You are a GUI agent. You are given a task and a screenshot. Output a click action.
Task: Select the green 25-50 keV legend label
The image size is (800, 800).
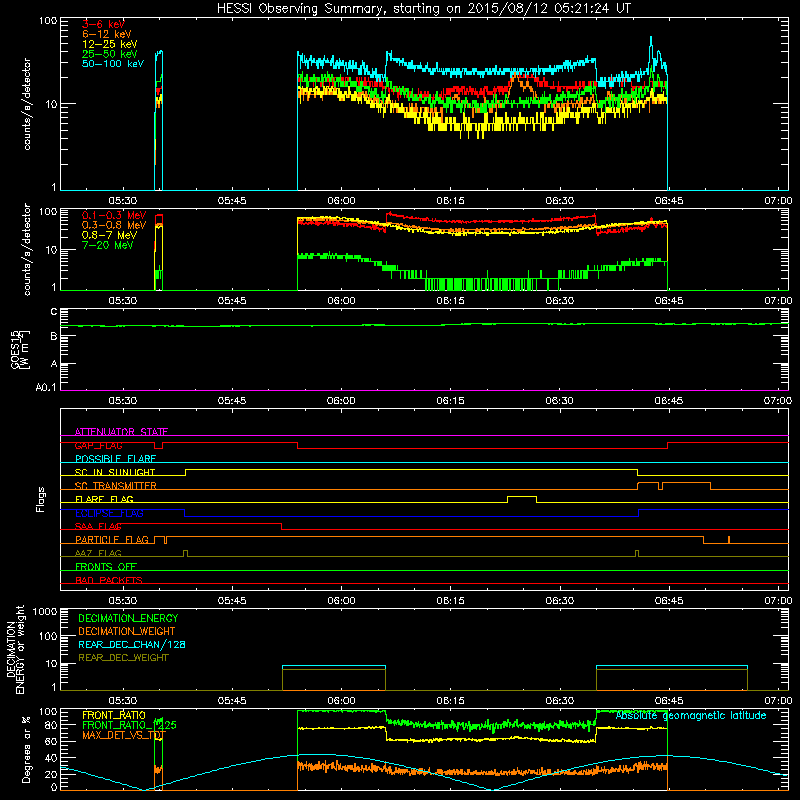click(110, 54)
